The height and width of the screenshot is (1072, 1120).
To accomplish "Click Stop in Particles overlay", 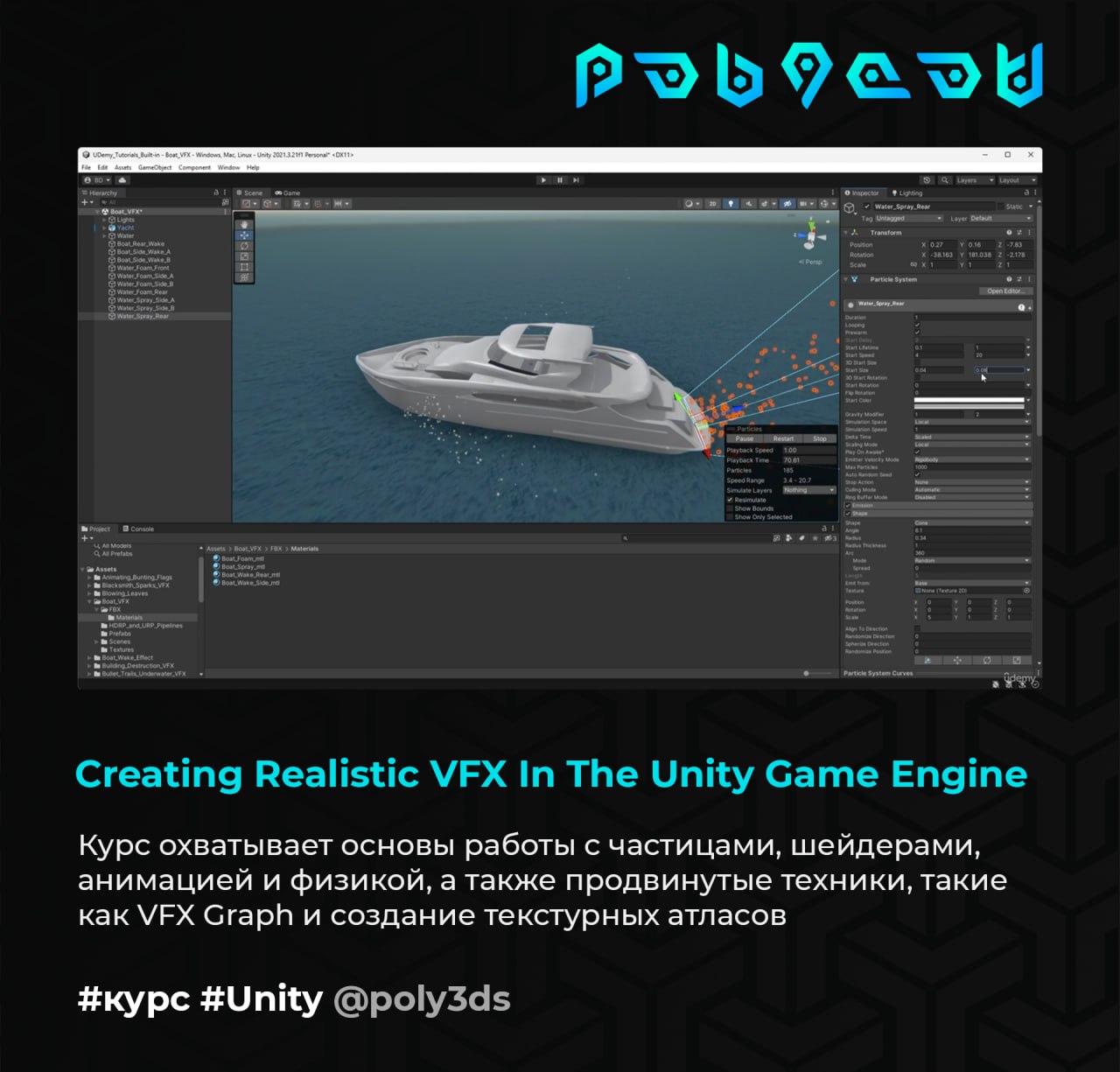I will pyautogui.click(x=820, y=438).
